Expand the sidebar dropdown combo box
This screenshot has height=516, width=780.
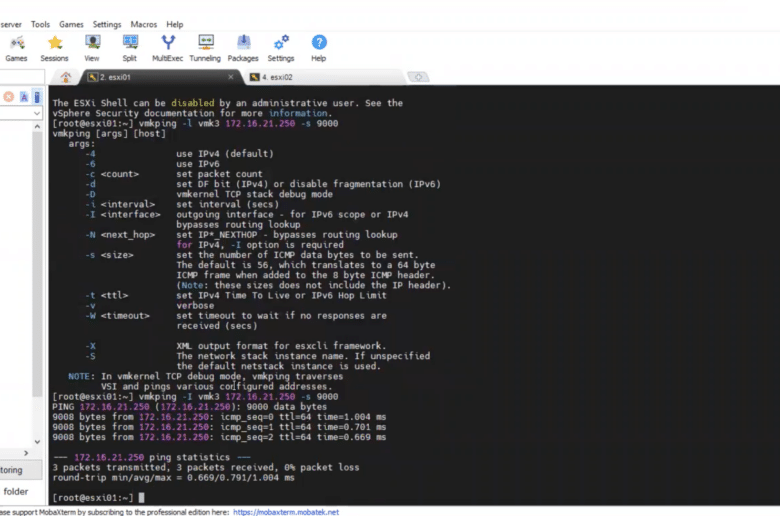tap(37, 113)
